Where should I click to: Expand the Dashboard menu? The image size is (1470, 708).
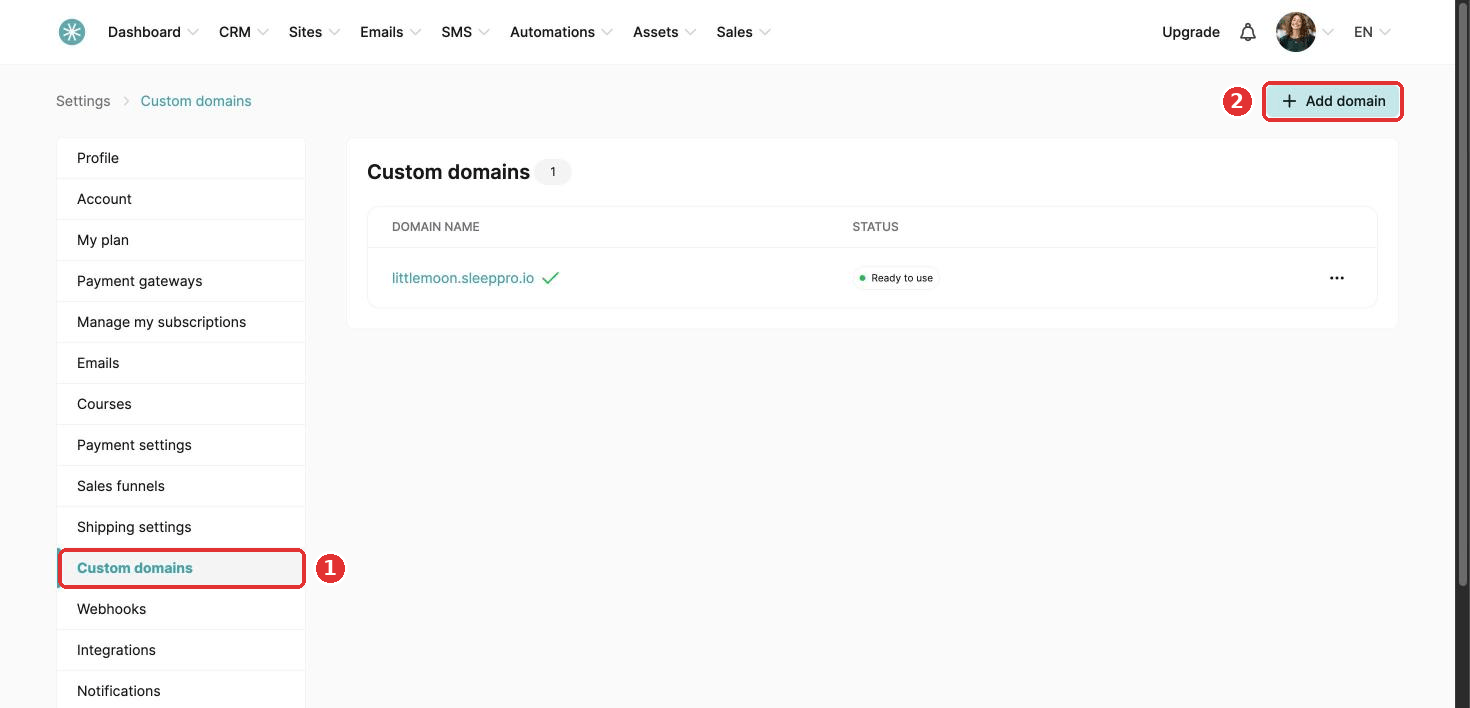coord(153,32)
